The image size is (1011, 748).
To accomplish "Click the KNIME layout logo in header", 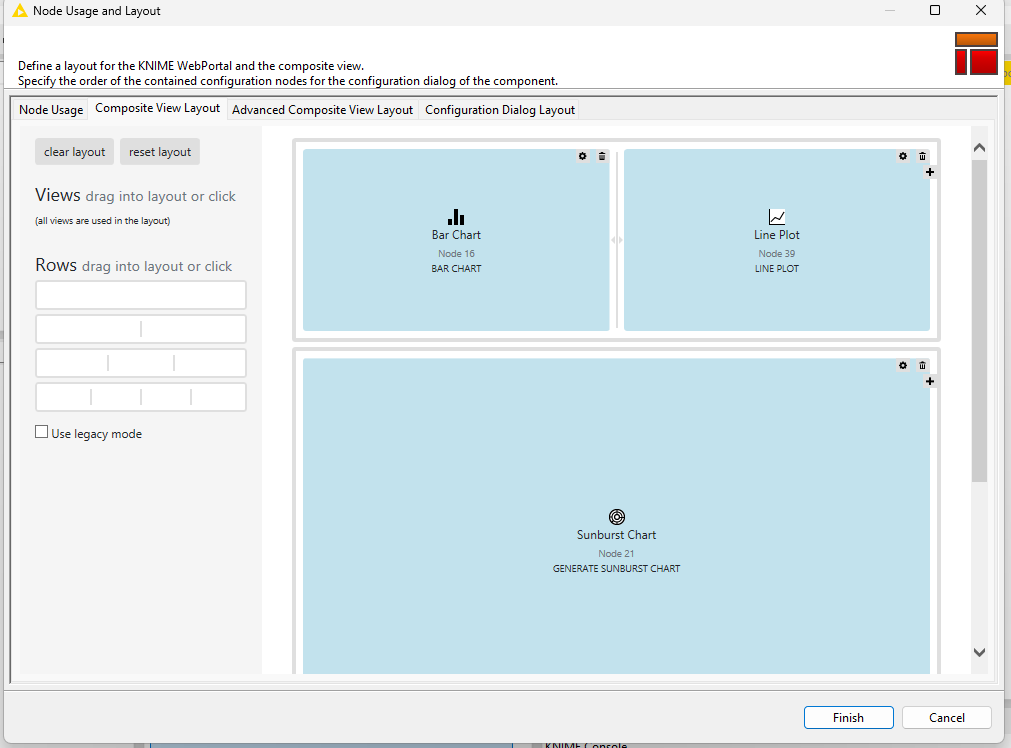I will 976,54.
